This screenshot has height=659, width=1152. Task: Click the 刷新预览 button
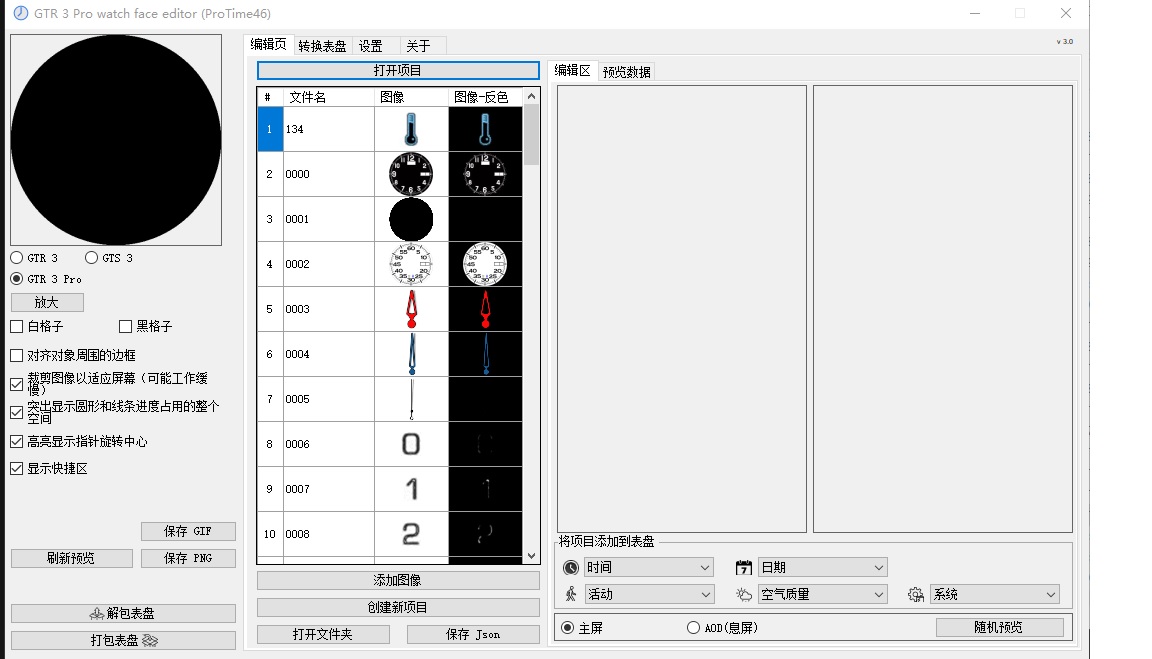(71, 558)
